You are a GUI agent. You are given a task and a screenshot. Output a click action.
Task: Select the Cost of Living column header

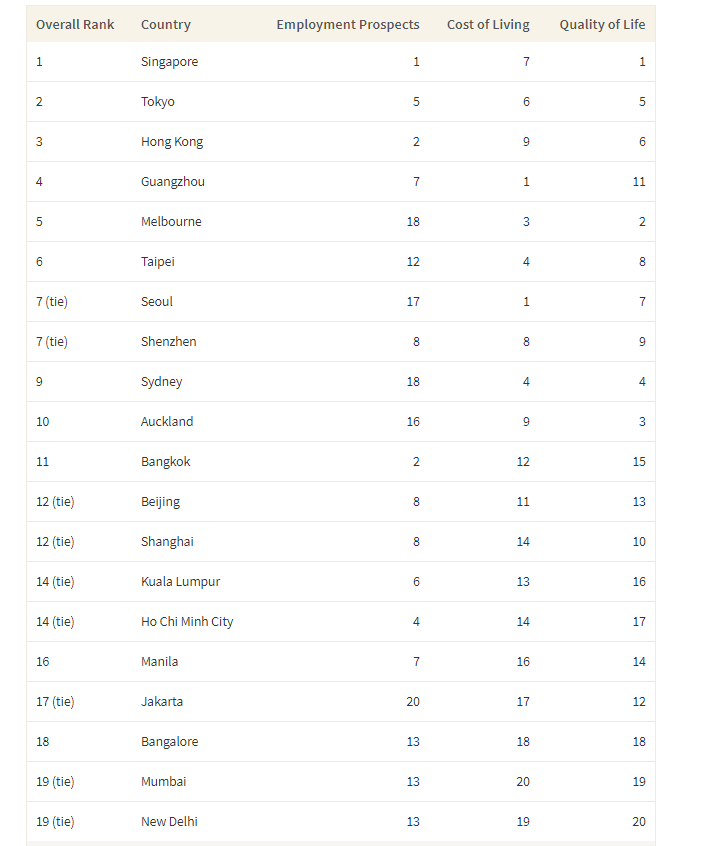pyautogui.click(x=488, y=24)
